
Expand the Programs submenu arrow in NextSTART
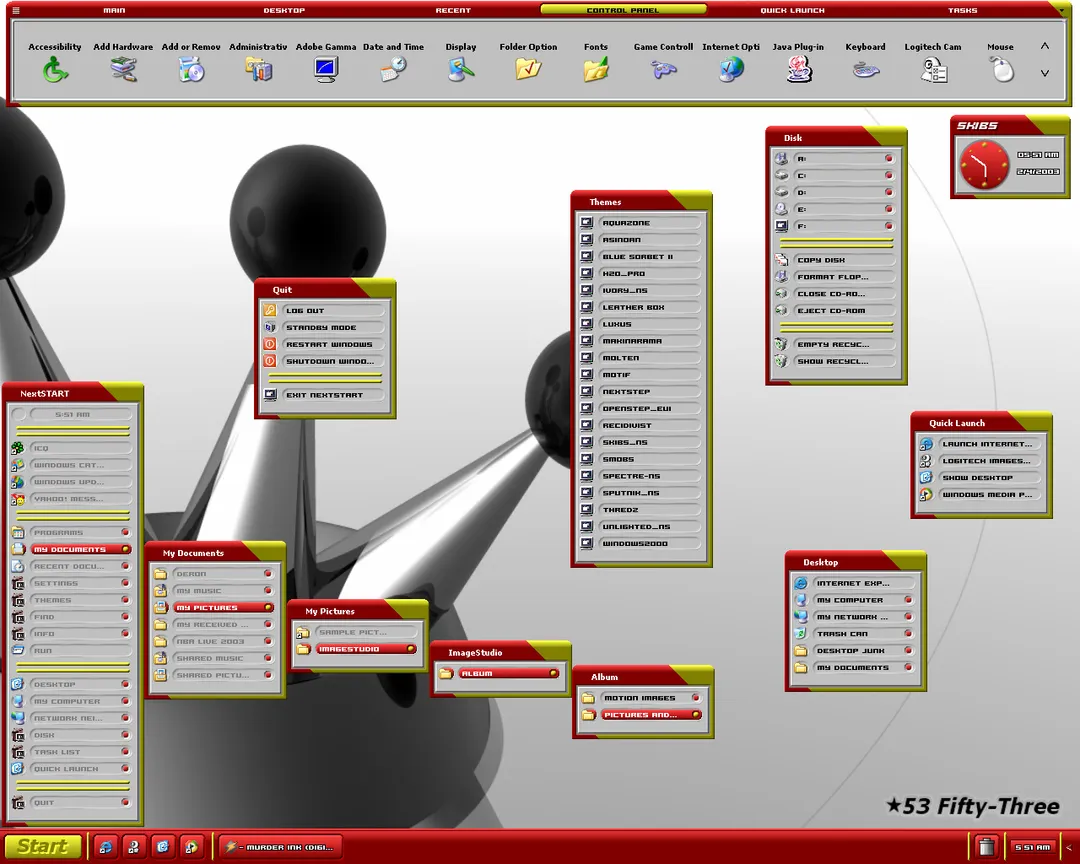pyautogui.click(x=125, y=532)
